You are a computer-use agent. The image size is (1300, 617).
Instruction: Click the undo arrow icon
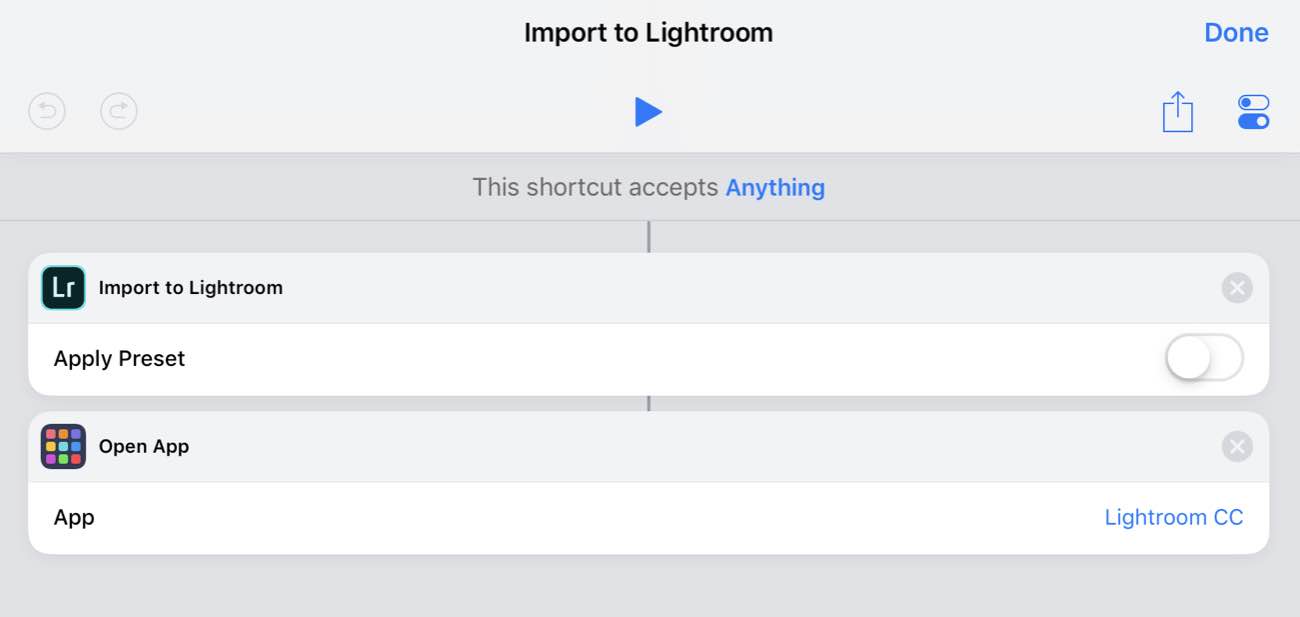(47, 111)
